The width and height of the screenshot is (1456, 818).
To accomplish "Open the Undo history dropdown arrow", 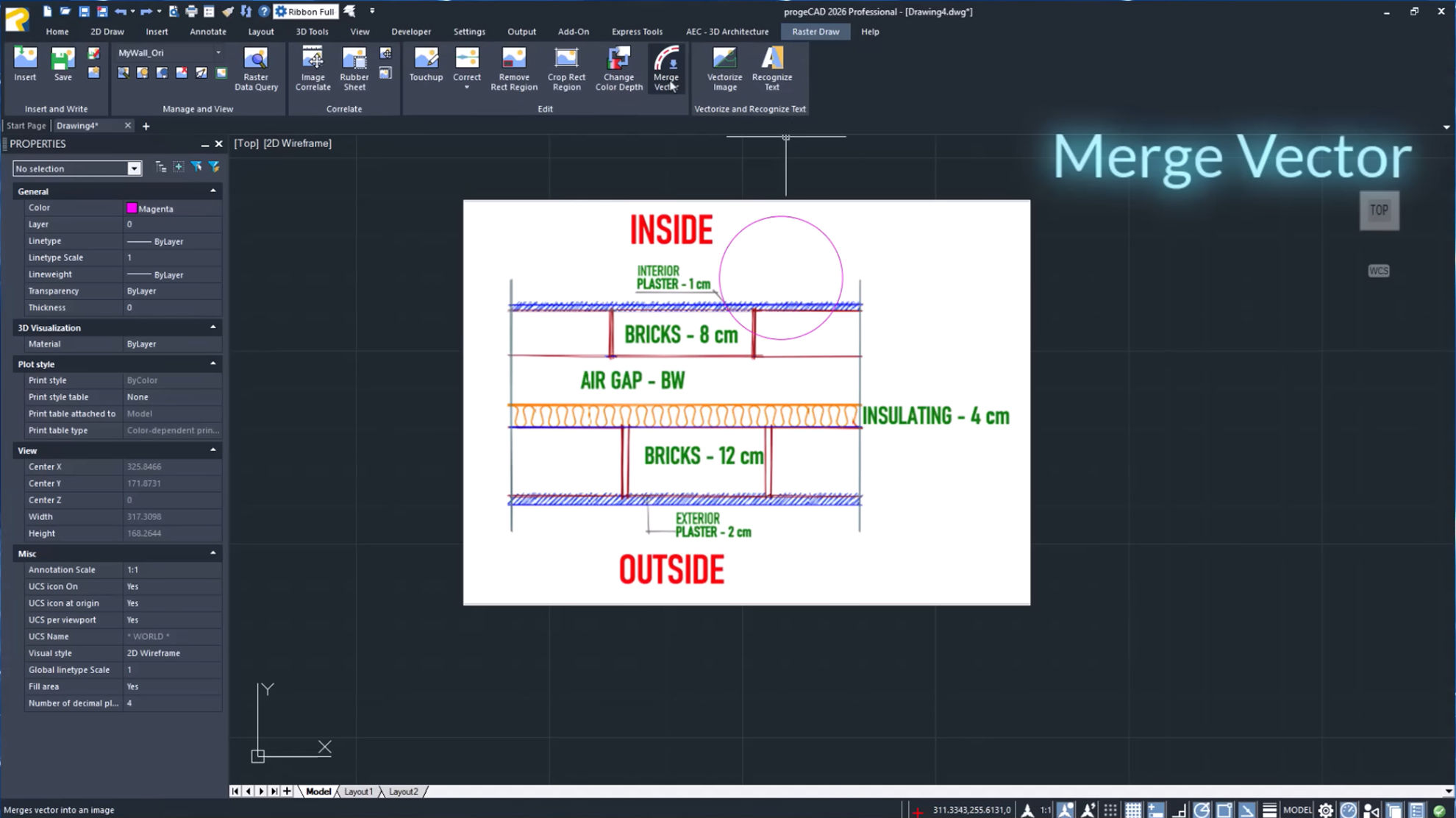I will click(x=132, y=11).
